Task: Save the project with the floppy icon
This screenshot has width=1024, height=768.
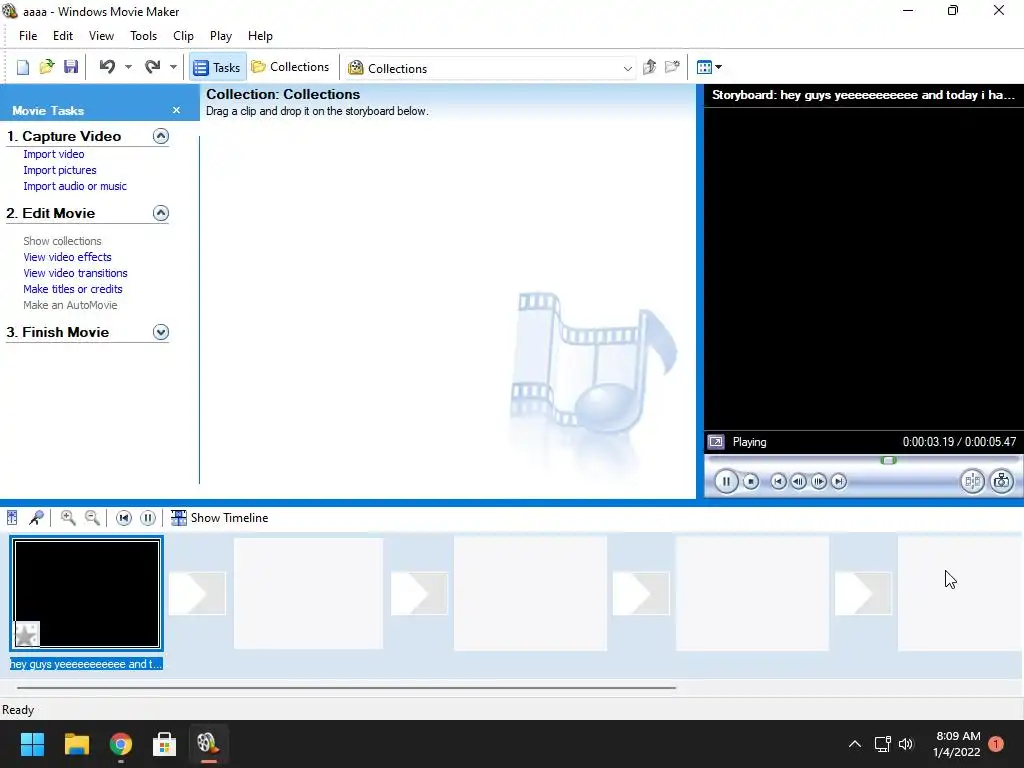Action: pos(71,67)
